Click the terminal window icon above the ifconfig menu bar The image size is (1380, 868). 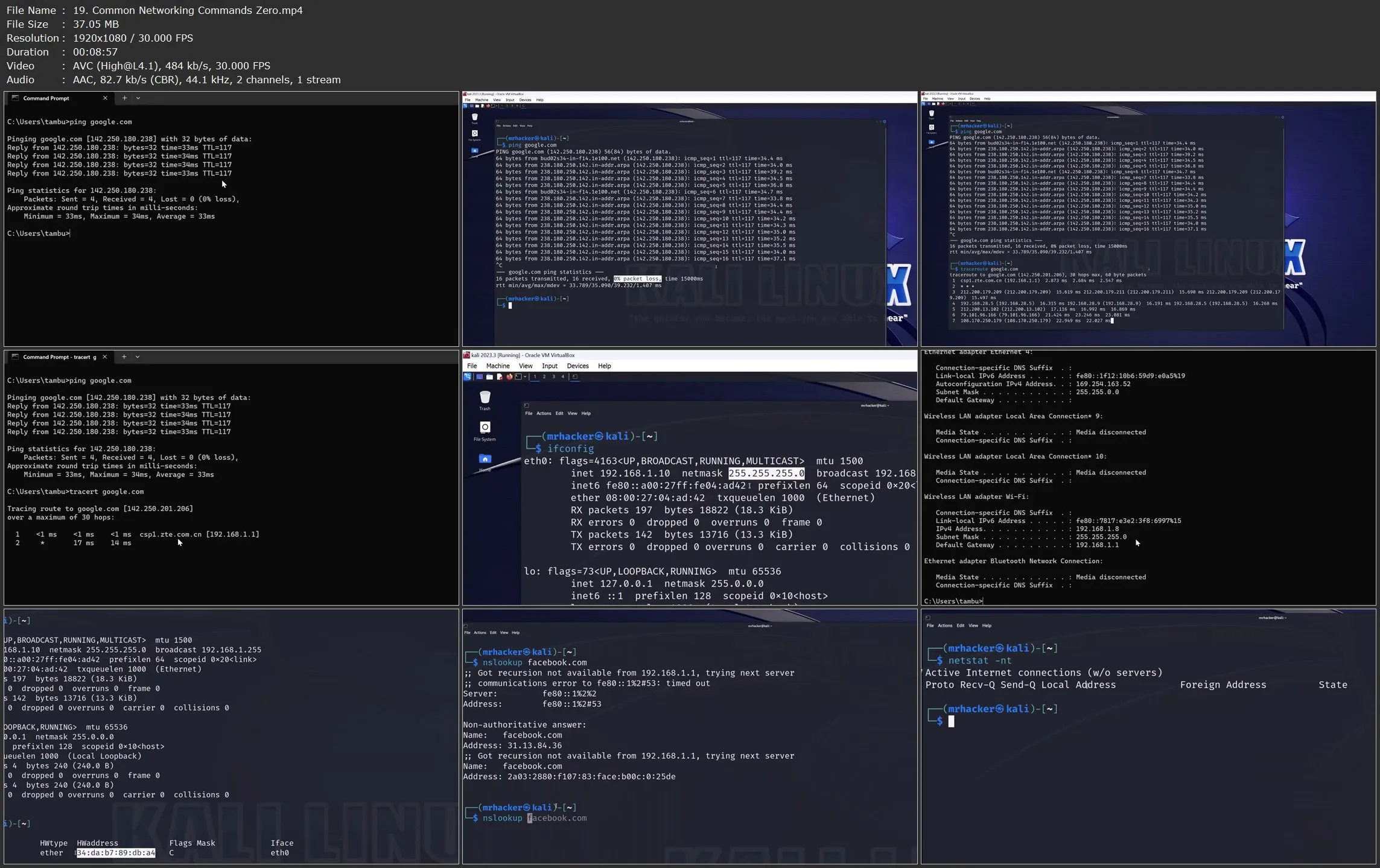[x=526, y=405]
